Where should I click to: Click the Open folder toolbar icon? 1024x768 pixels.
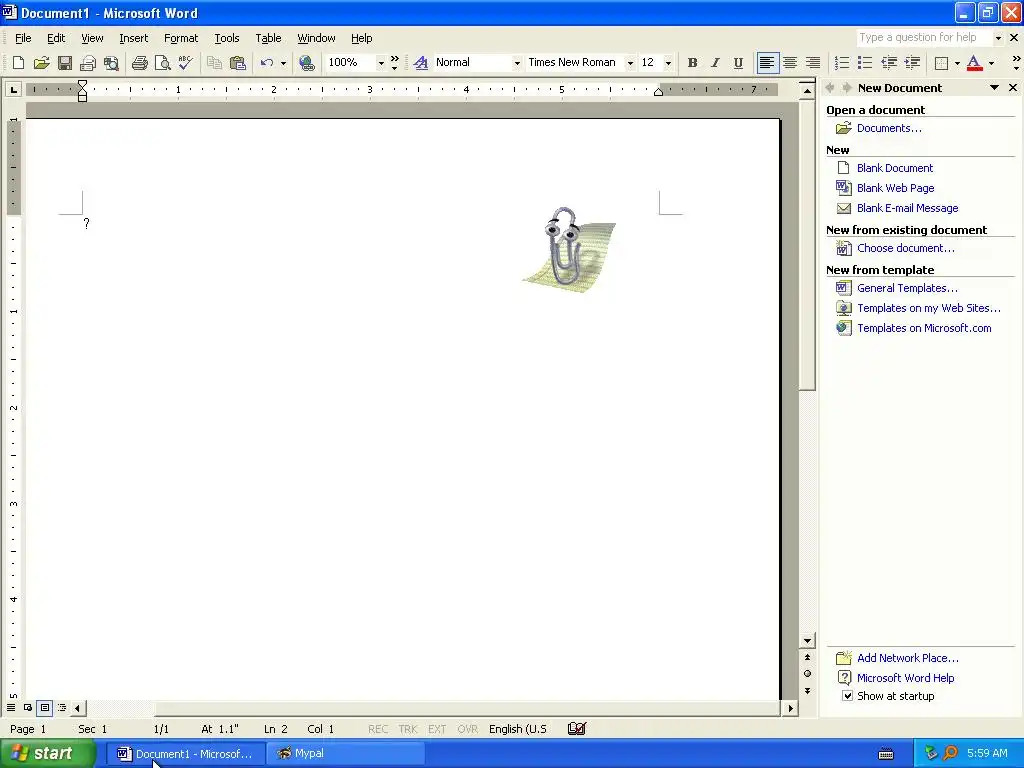coord(41,63)
